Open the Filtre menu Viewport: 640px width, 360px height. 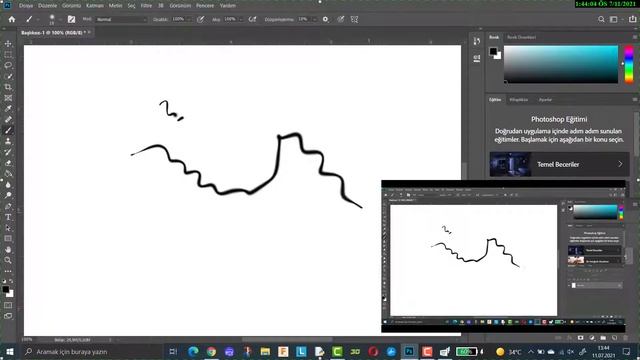pyautogui.click(x=146, y=6)
